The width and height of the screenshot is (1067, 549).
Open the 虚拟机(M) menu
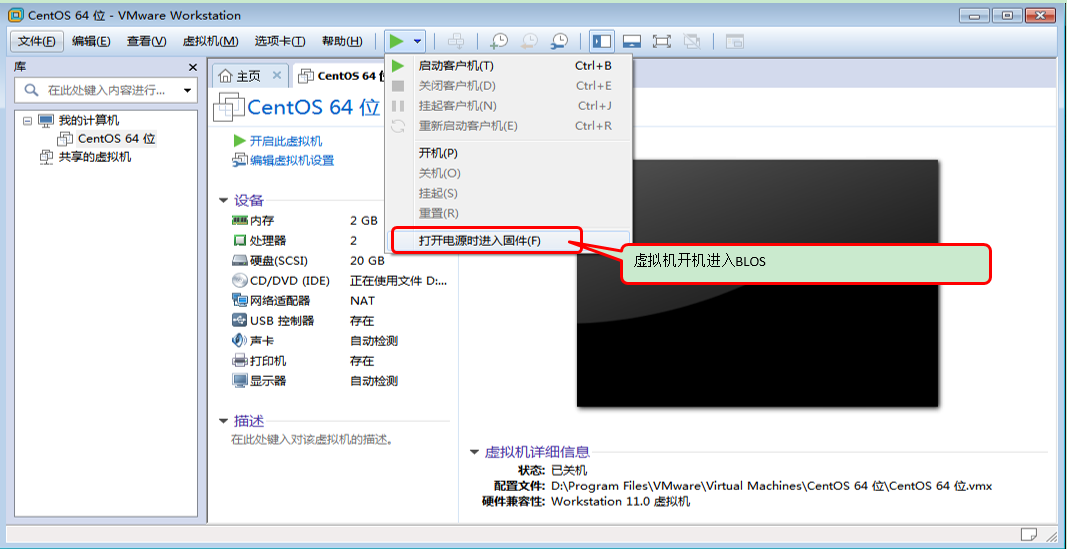[x=210, y=41]
